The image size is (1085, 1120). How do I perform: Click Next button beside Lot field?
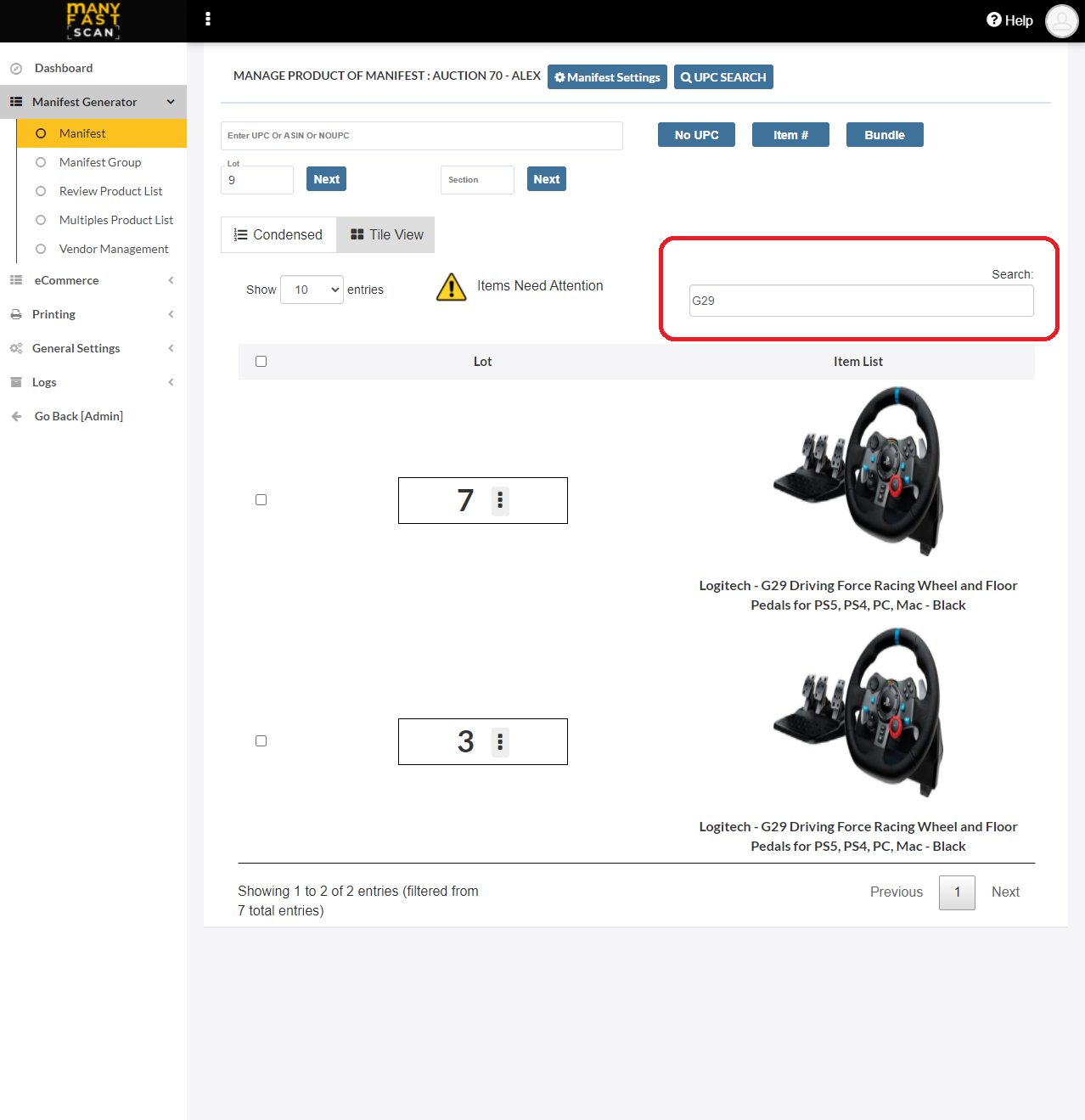click(326, 179)
